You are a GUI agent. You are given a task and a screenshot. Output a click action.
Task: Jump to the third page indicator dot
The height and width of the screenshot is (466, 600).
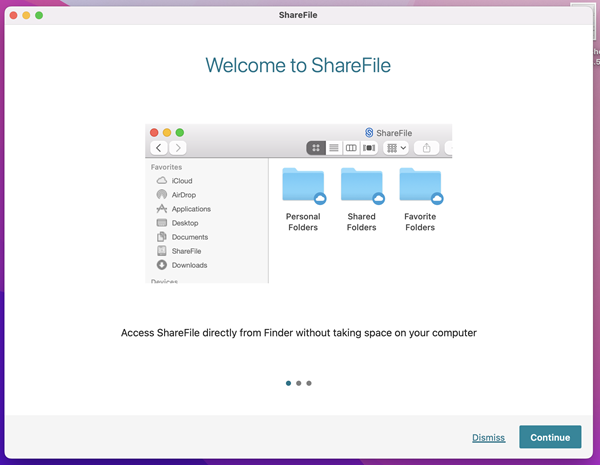[309, 383]
